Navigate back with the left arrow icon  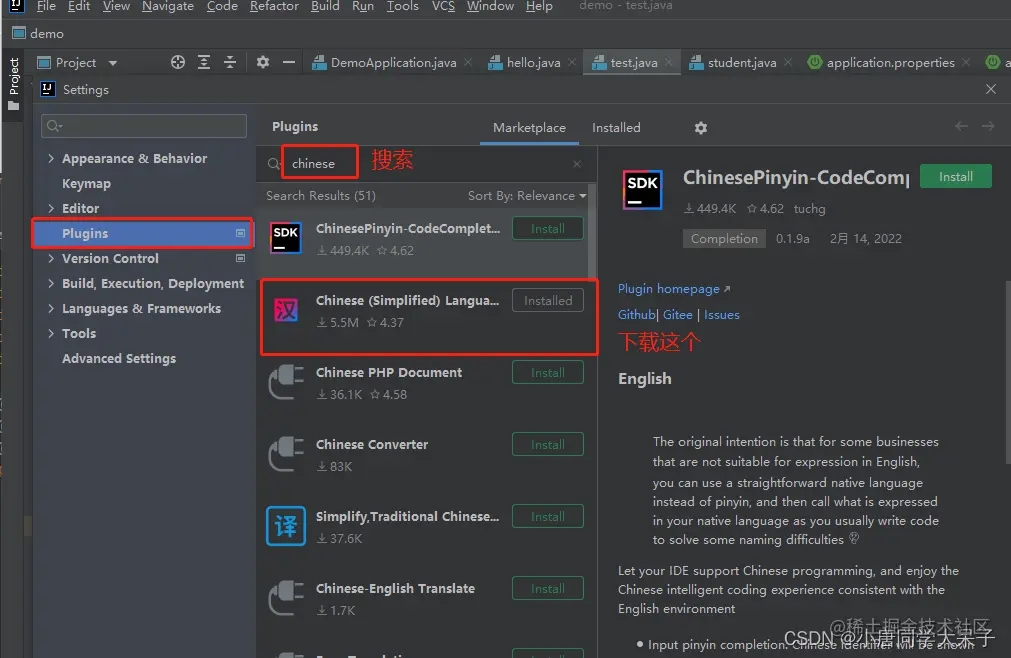pyautogui.click(x=961, y=126)
